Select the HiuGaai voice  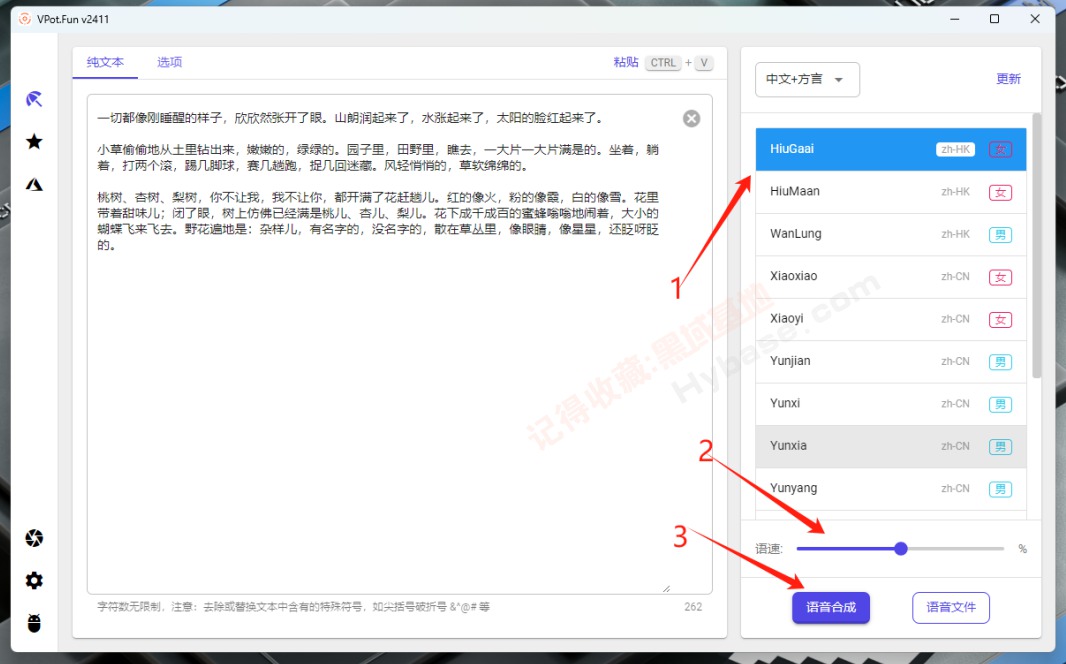[x=891, y=149]
